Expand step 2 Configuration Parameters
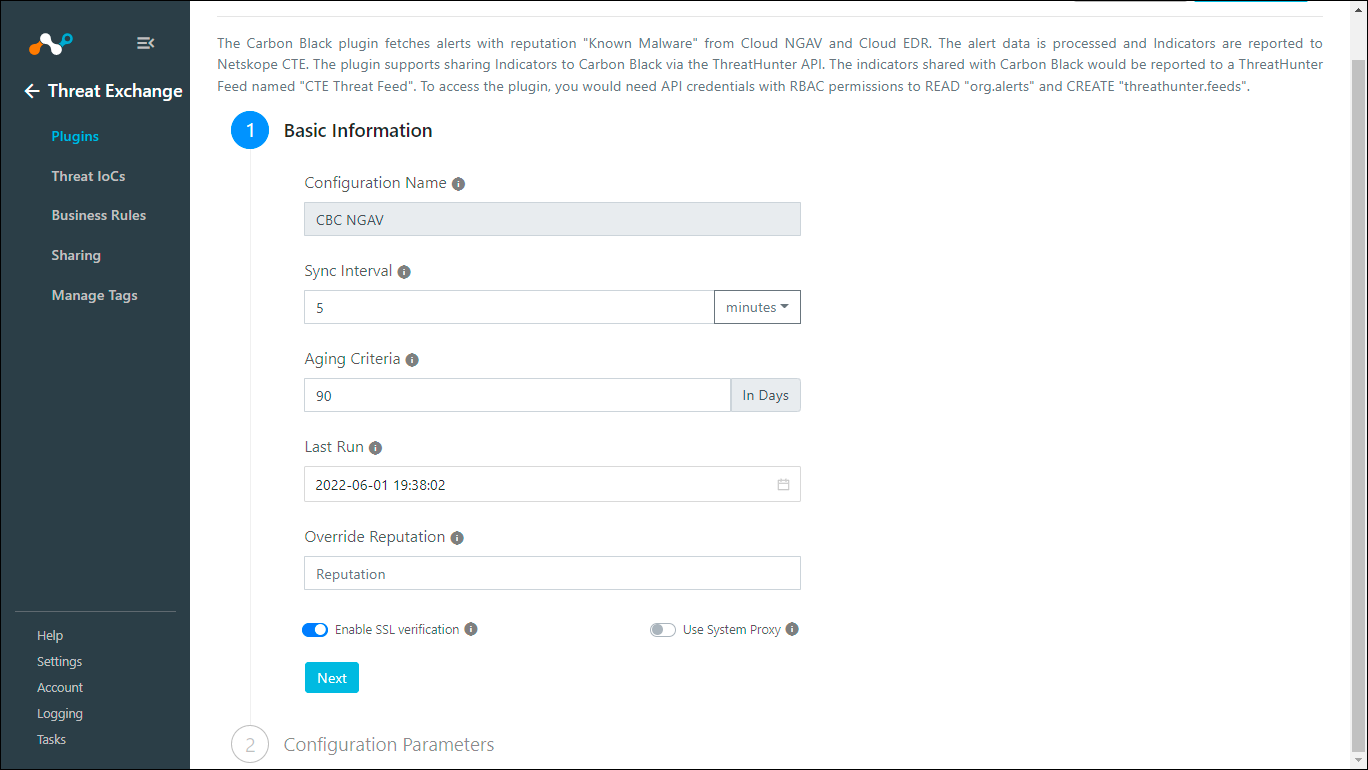The image size is (1368, 770). click(x=389, y=744)
